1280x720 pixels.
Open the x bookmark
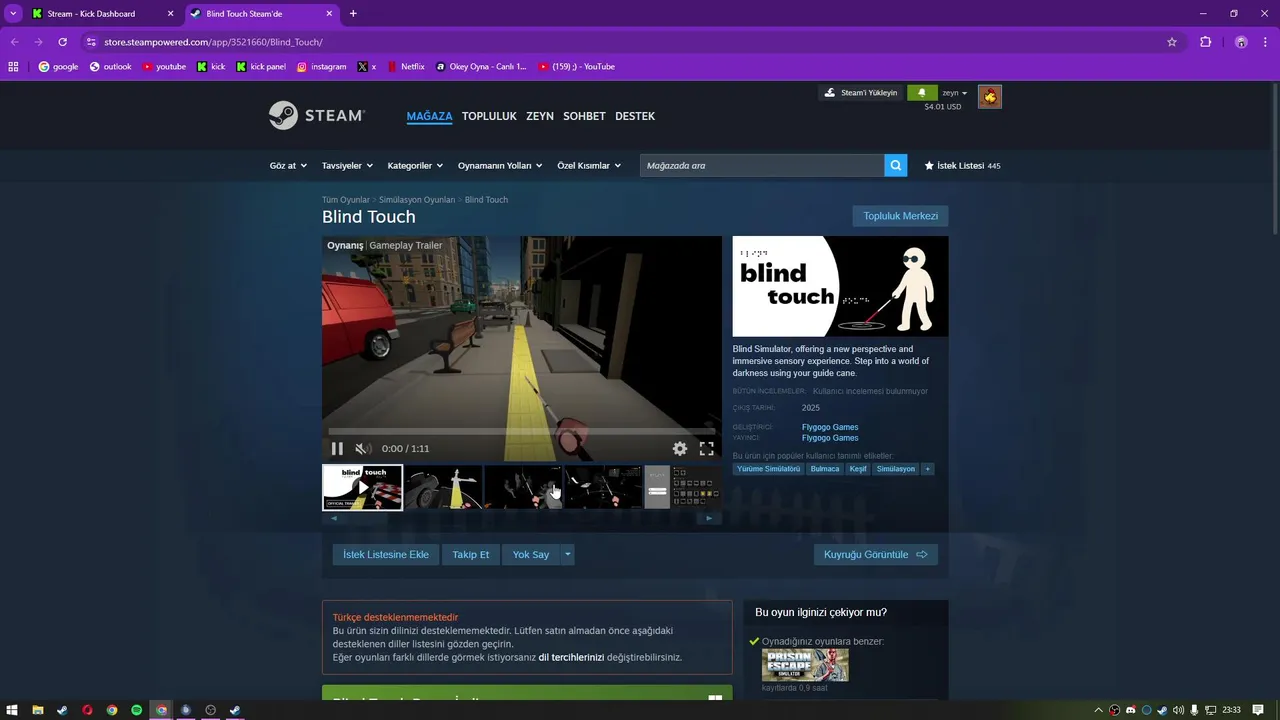tap(366, 67)
